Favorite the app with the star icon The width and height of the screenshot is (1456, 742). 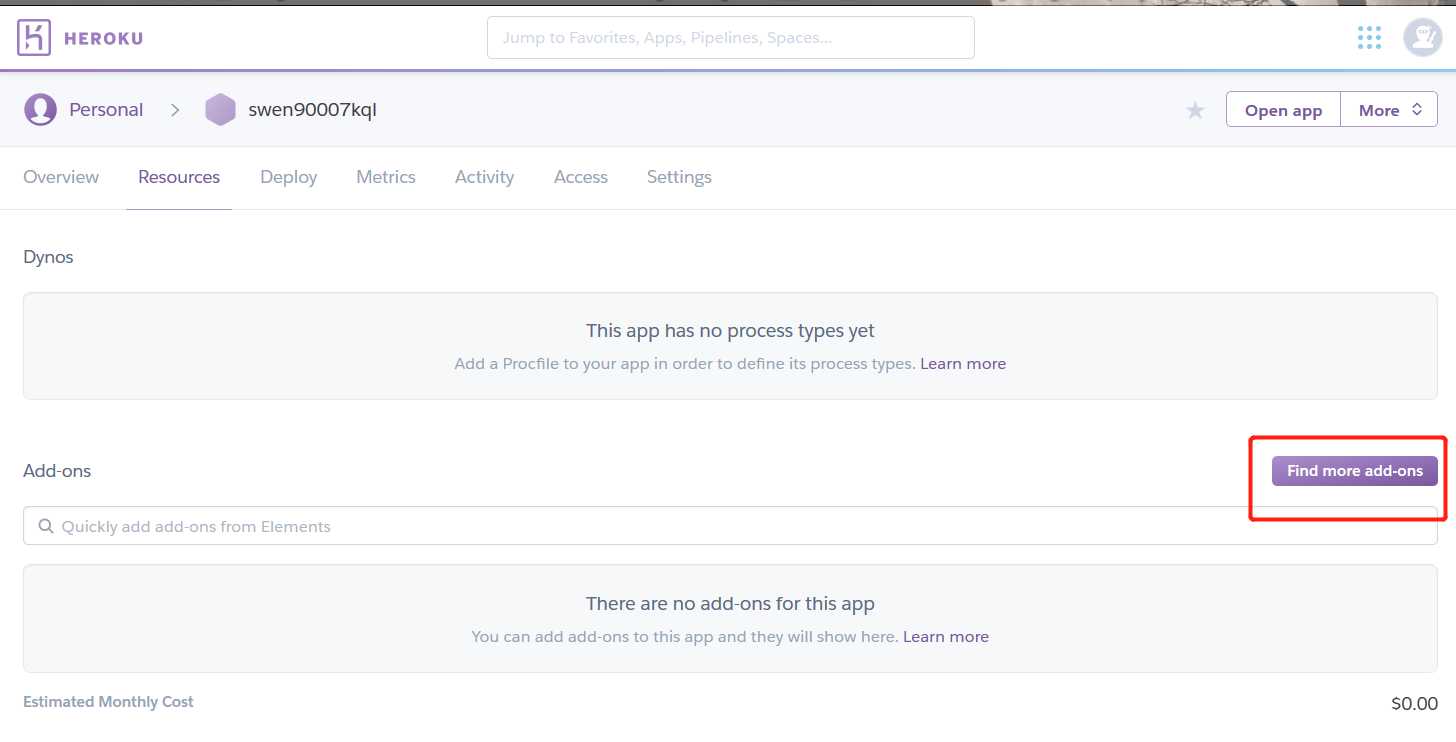click(1195, 110)
